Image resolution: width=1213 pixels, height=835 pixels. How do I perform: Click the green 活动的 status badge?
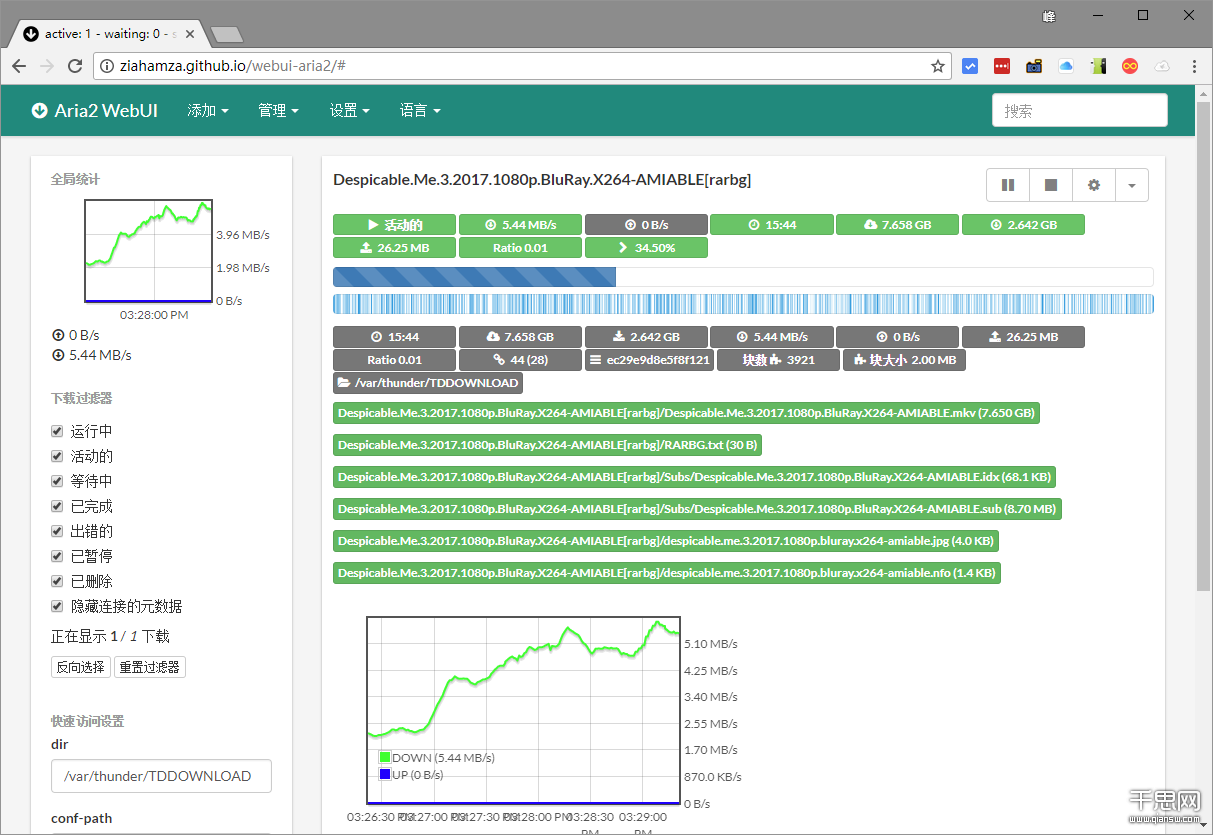[394, 224]
